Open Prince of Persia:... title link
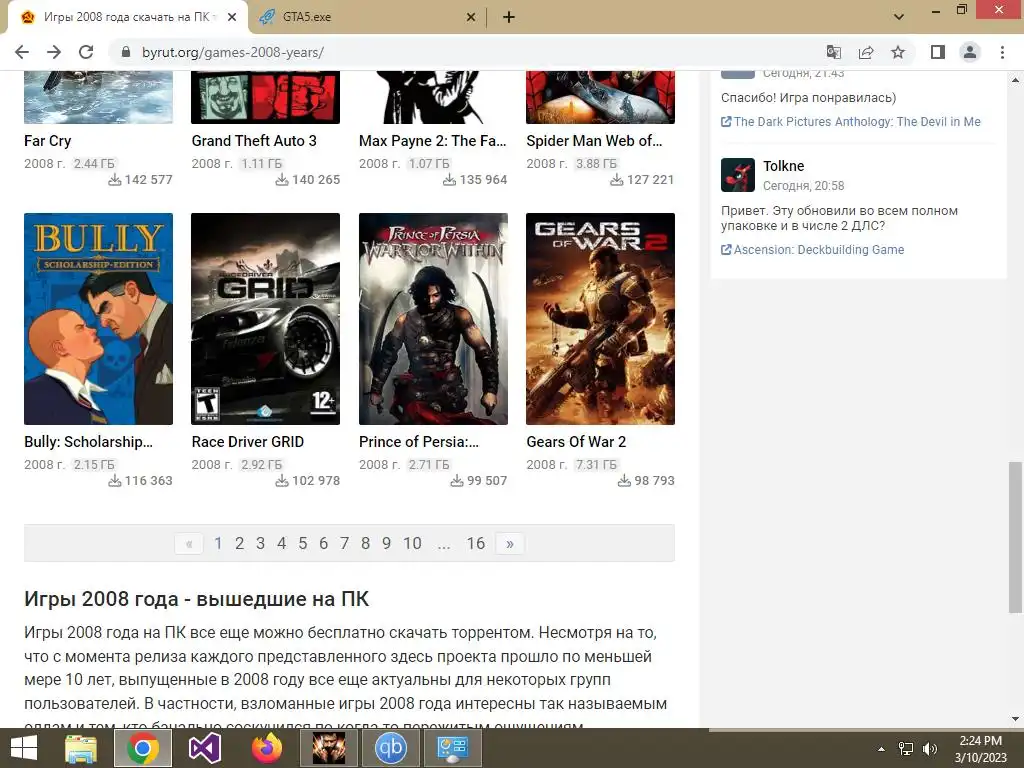1024x768 pixels. tap(419, 442)
